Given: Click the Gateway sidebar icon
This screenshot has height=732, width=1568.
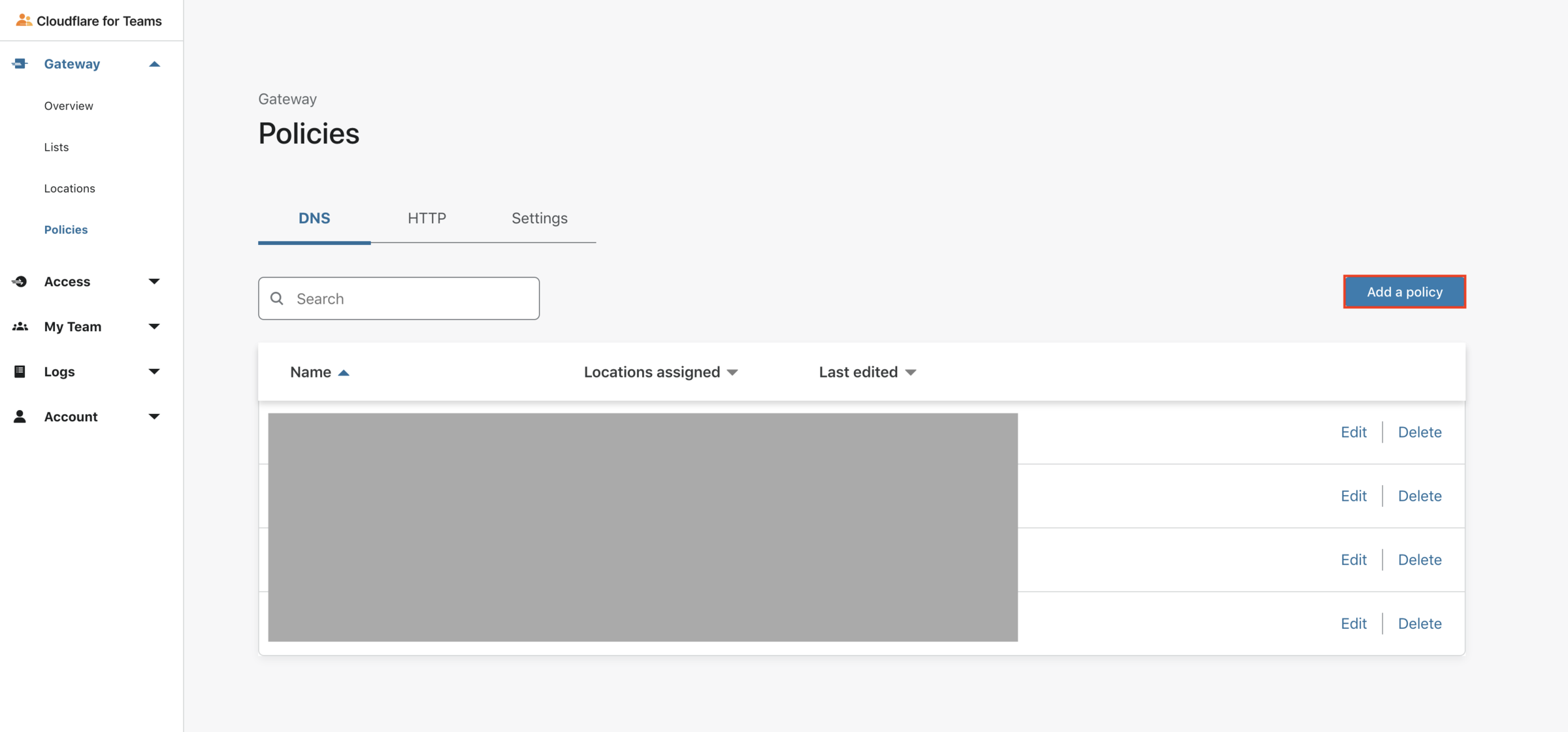Looking at the screenshot, I should pyautogui.click(x=20, y=63).
